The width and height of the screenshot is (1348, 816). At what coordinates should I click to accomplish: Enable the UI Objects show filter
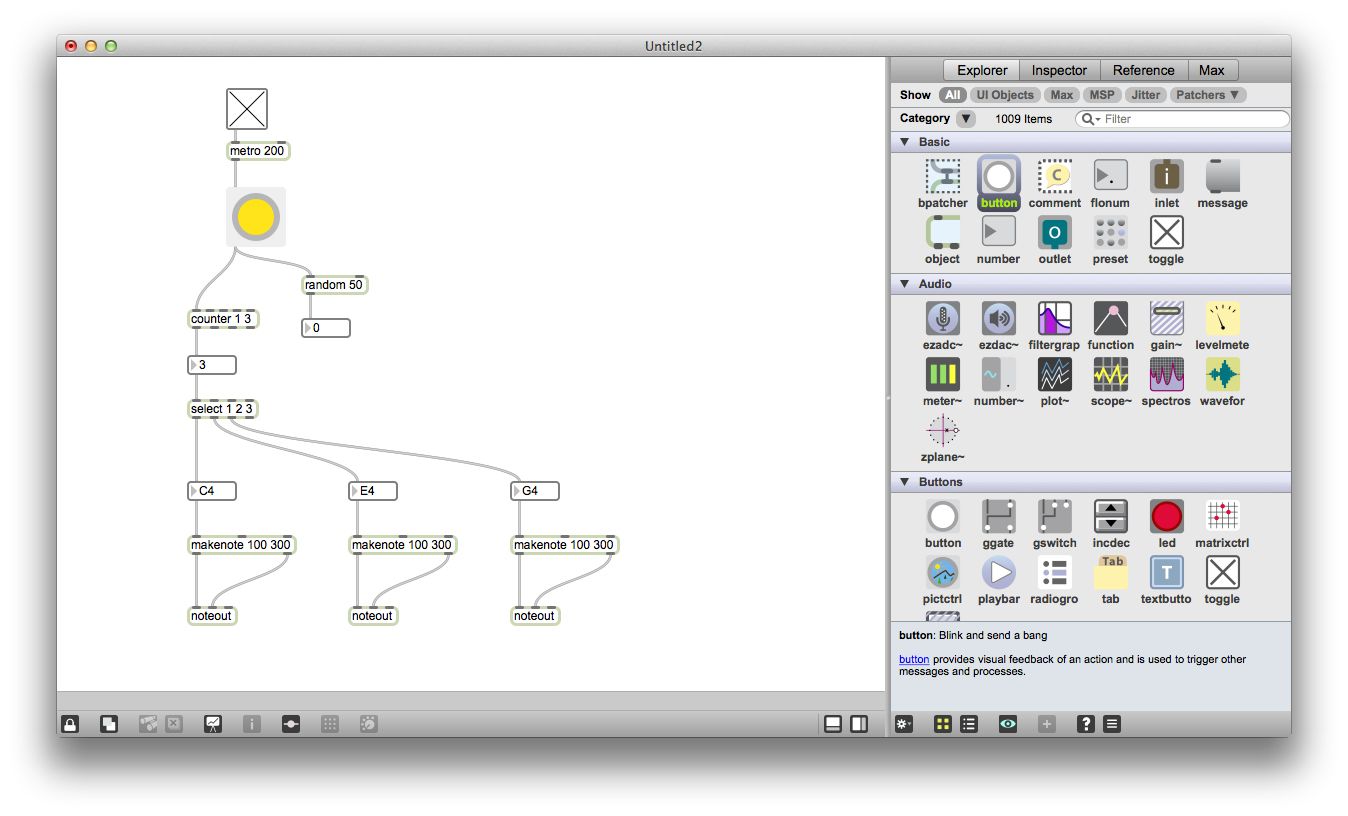coord(1004,94)
